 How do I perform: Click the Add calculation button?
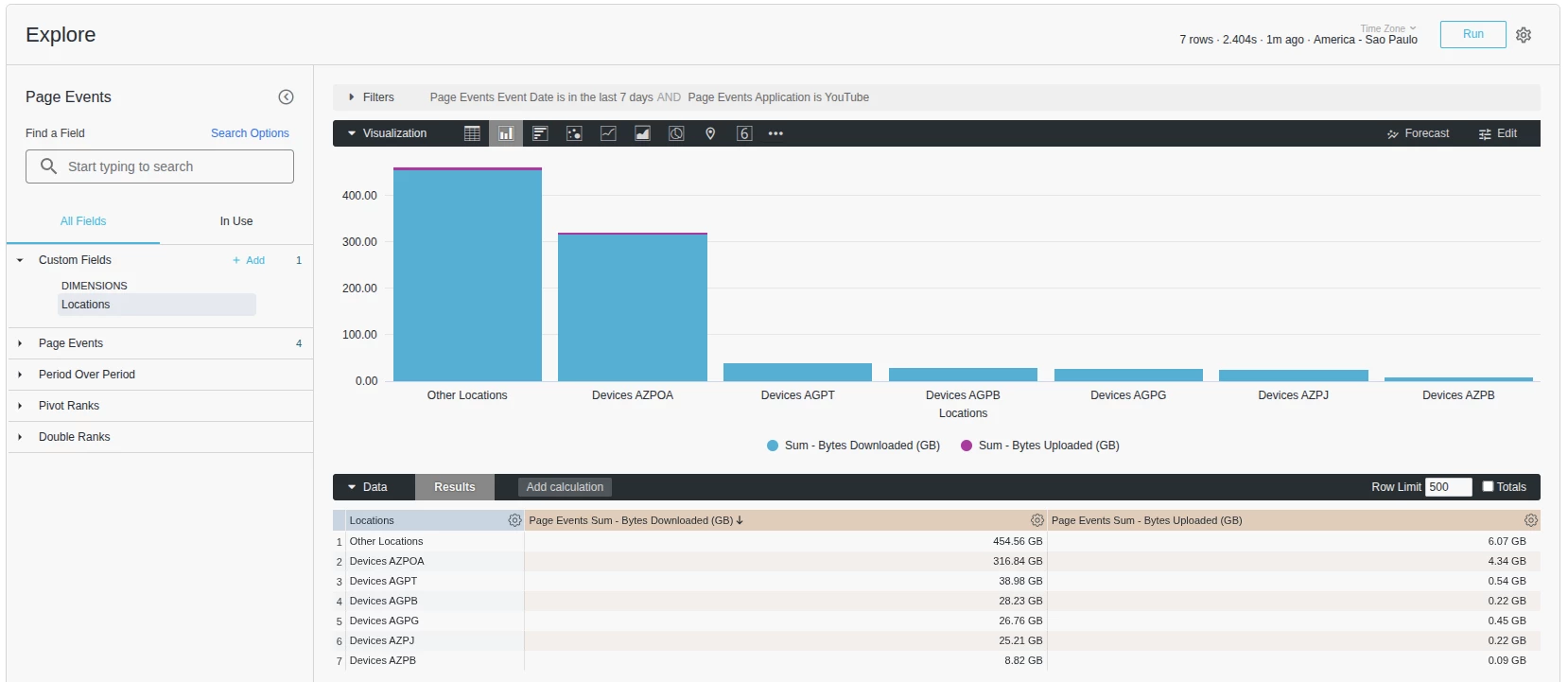coord(565,487)
